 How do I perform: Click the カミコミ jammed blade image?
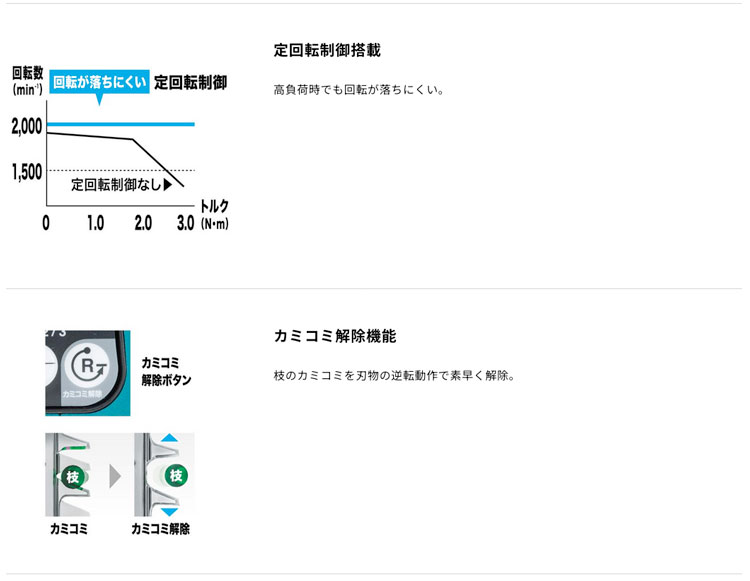[x=68, y=474]
